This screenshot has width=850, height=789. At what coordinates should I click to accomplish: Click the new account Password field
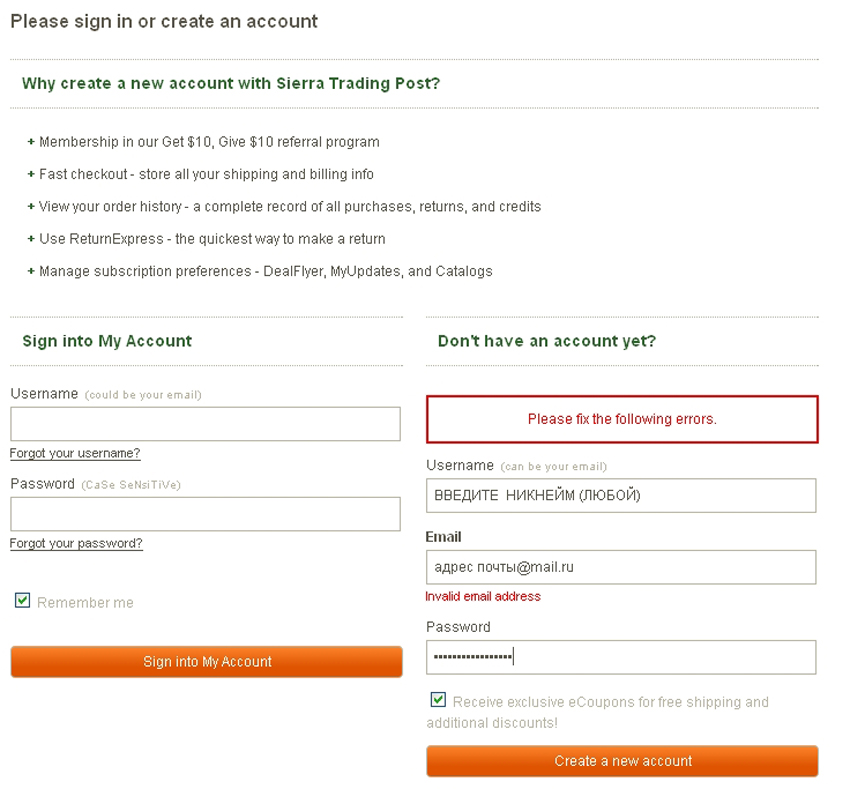click(621, 657)
